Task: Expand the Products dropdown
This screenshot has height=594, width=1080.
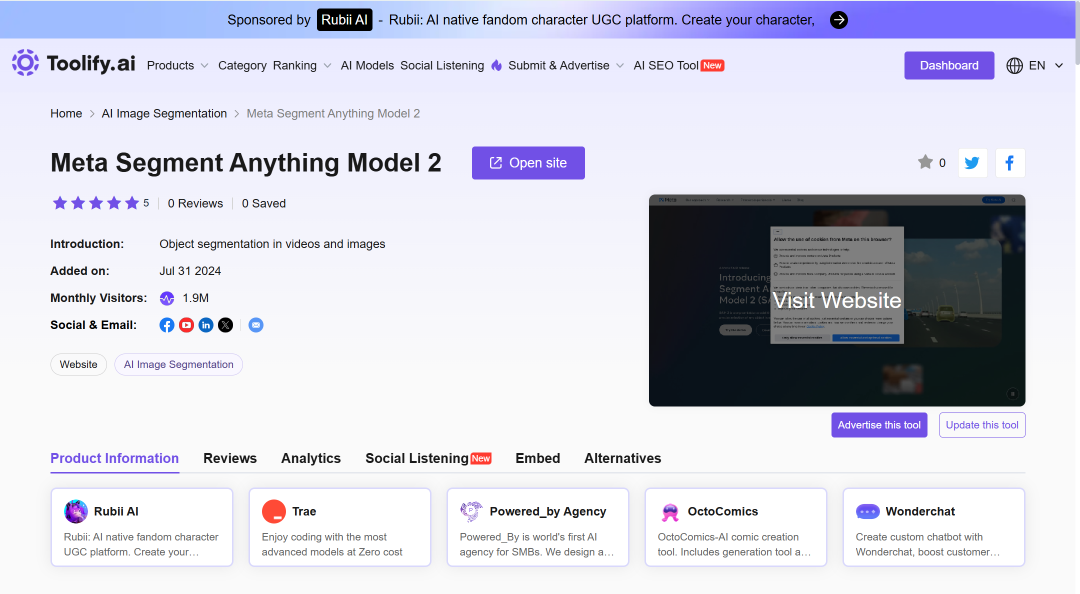Action: click(x=178, y=65)
